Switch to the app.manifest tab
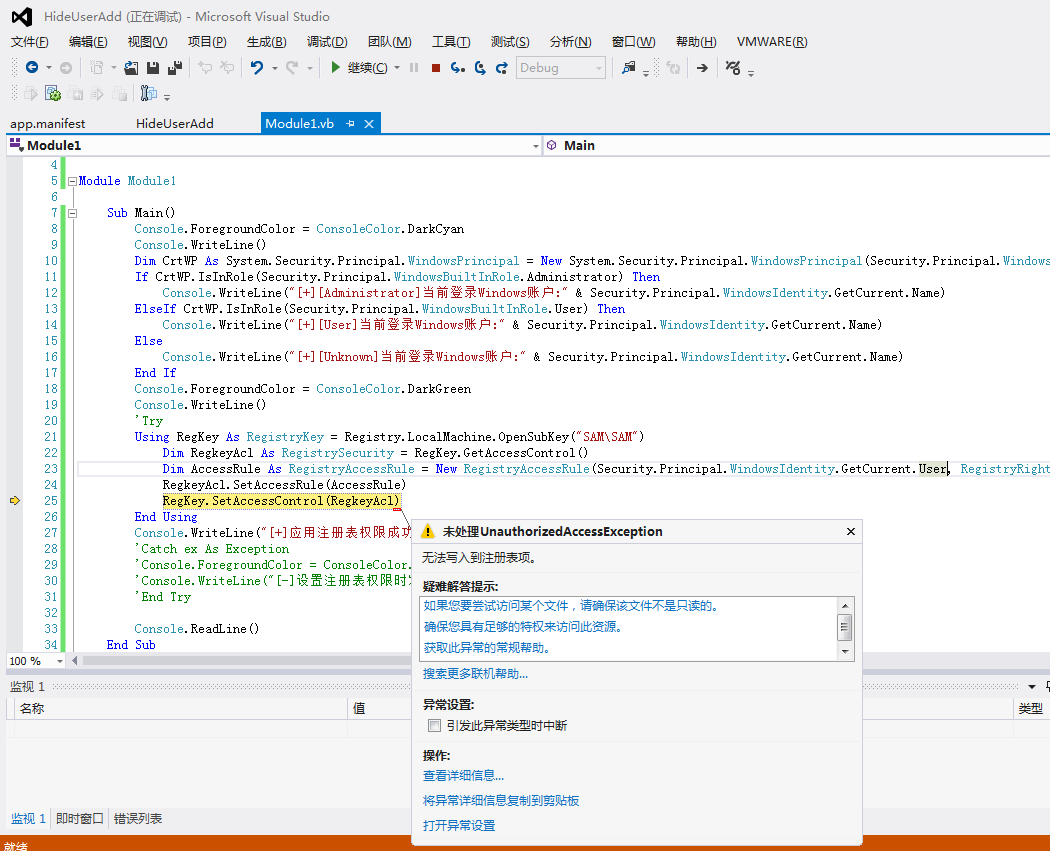Screen dimensions: 1050x851 tap(47, 124)
